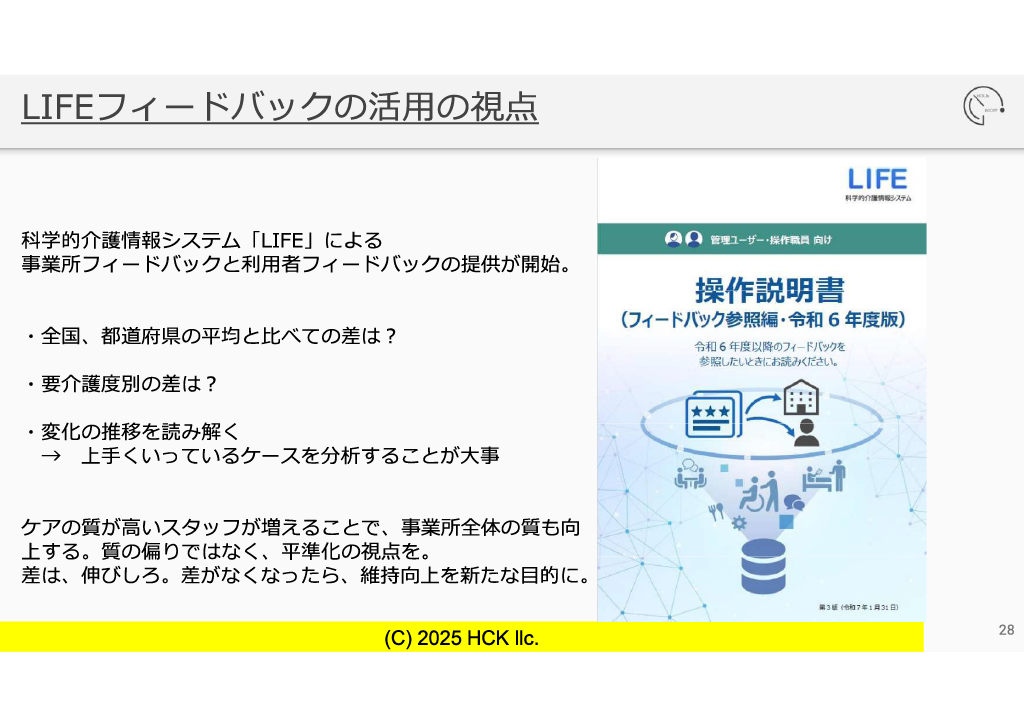Click the three-star rating card icon
Screen dimensions: 1024x726
click(713, 413)
